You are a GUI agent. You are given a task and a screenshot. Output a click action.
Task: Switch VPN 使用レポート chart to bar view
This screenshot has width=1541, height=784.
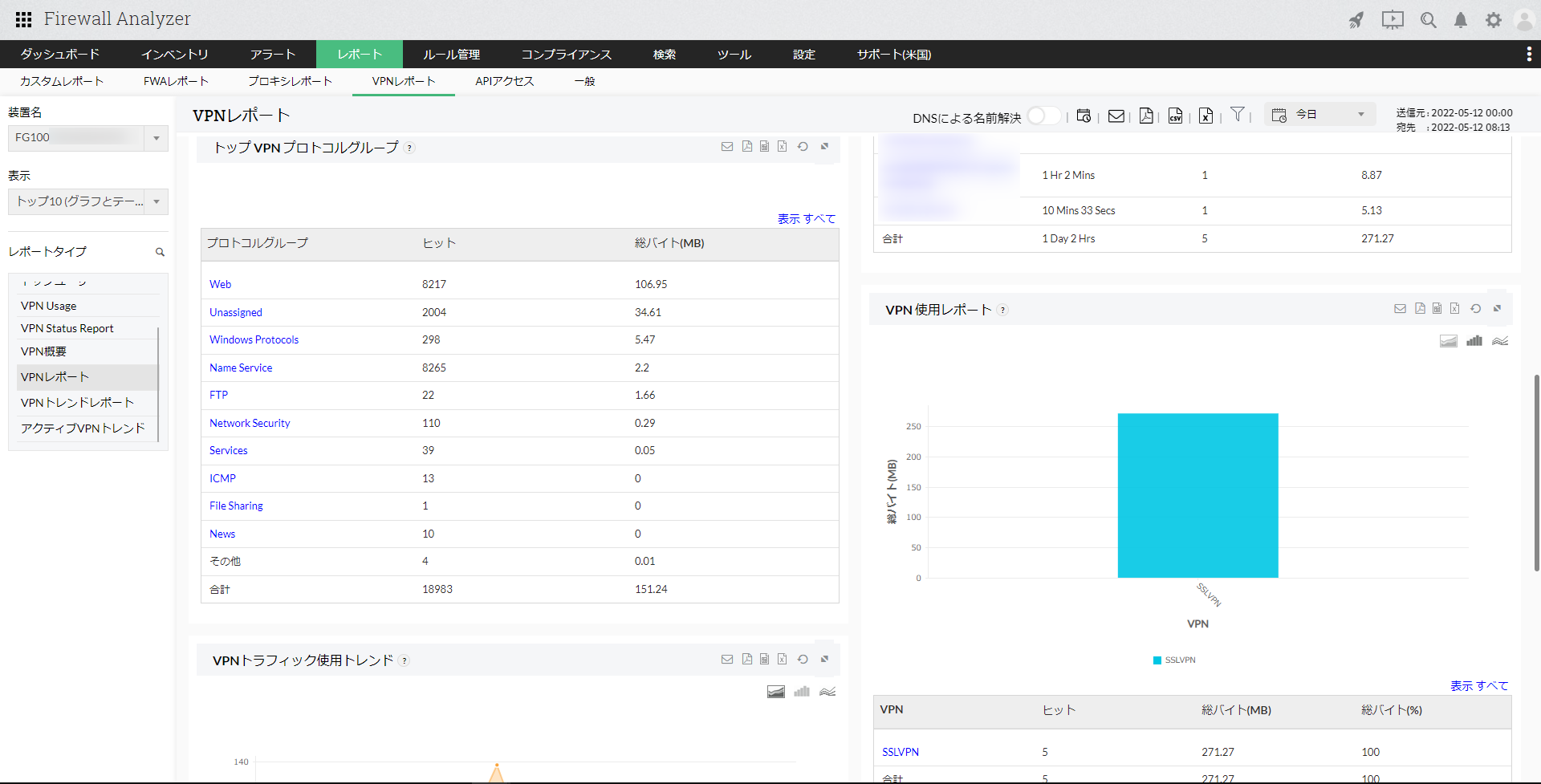[x=1474, y=341]
